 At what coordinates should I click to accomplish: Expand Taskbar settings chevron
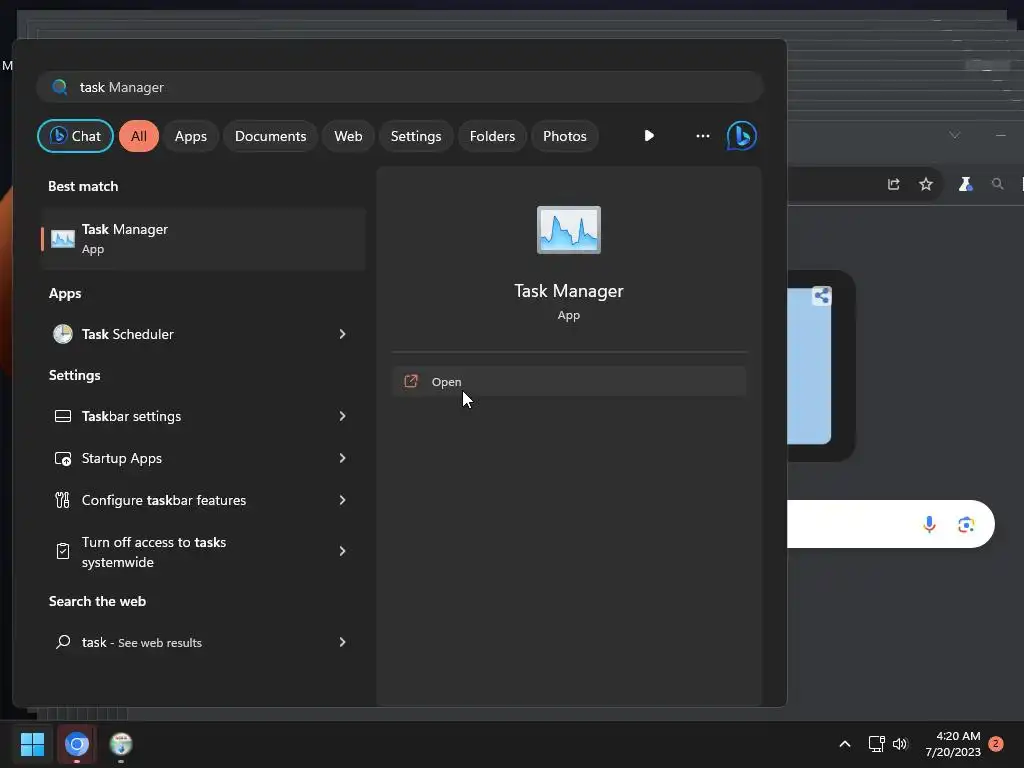tap(342, 416)
